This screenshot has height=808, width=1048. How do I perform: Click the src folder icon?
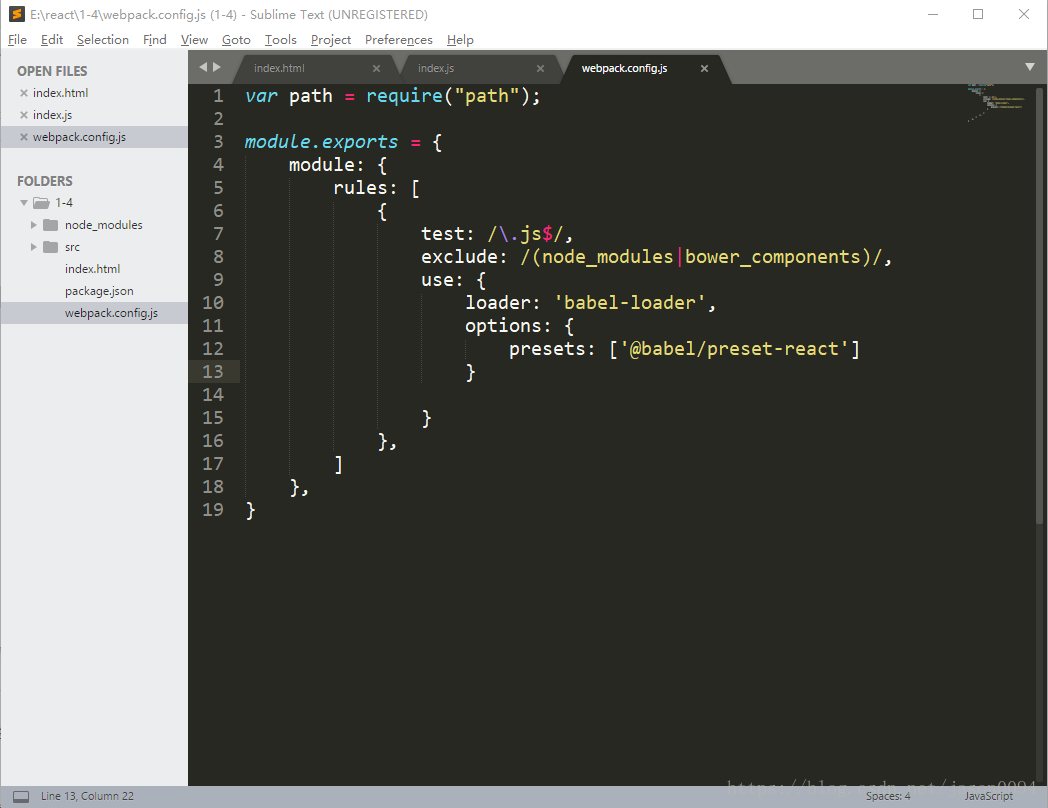51,247
